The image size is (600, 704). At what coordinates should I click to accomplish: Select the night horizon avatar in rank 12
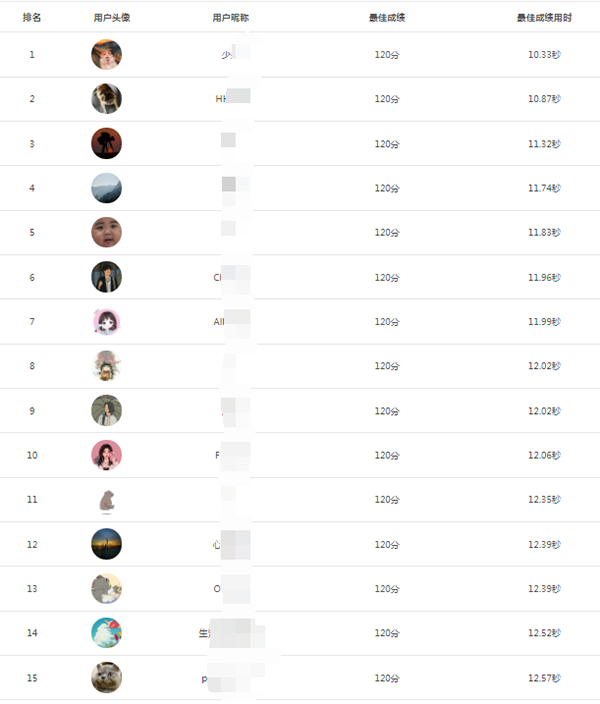pos(106,544)
